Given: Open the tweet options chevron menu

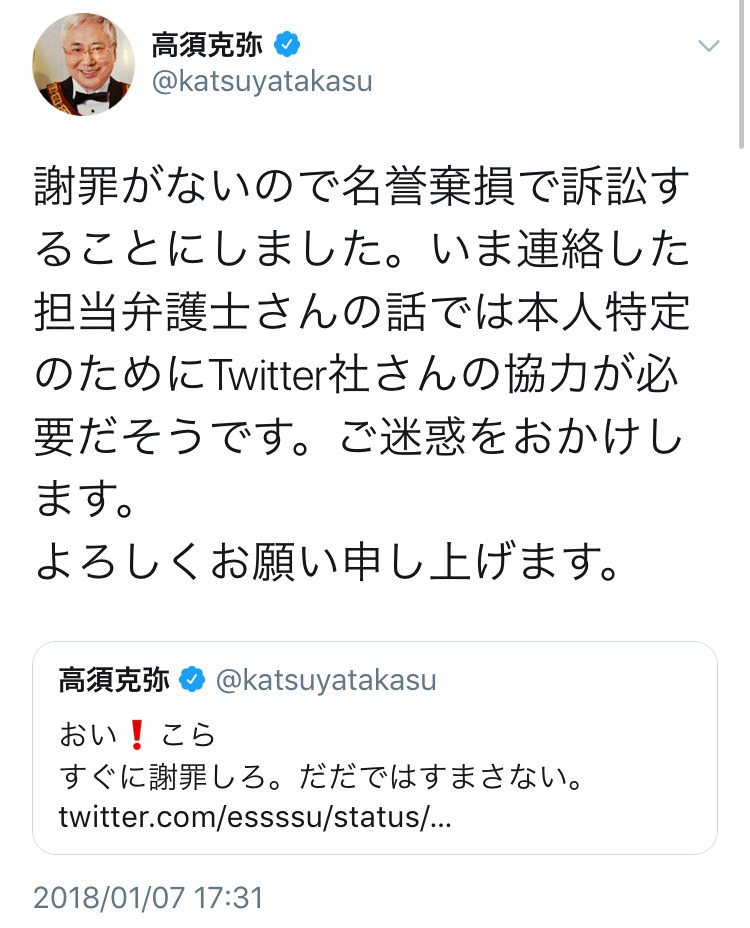Looking at the screenshot, I should point(709,46).
